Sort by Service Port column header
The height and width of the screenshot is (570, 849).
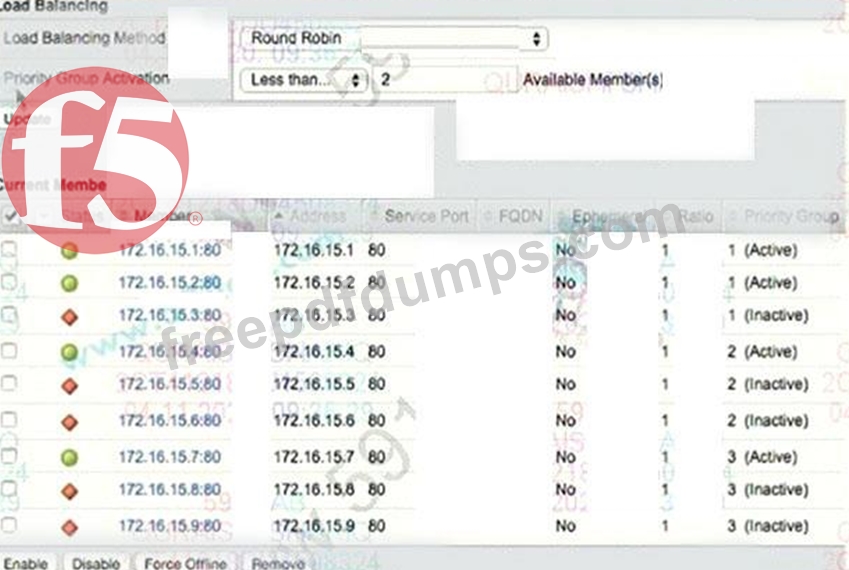[x=425, y=216]
